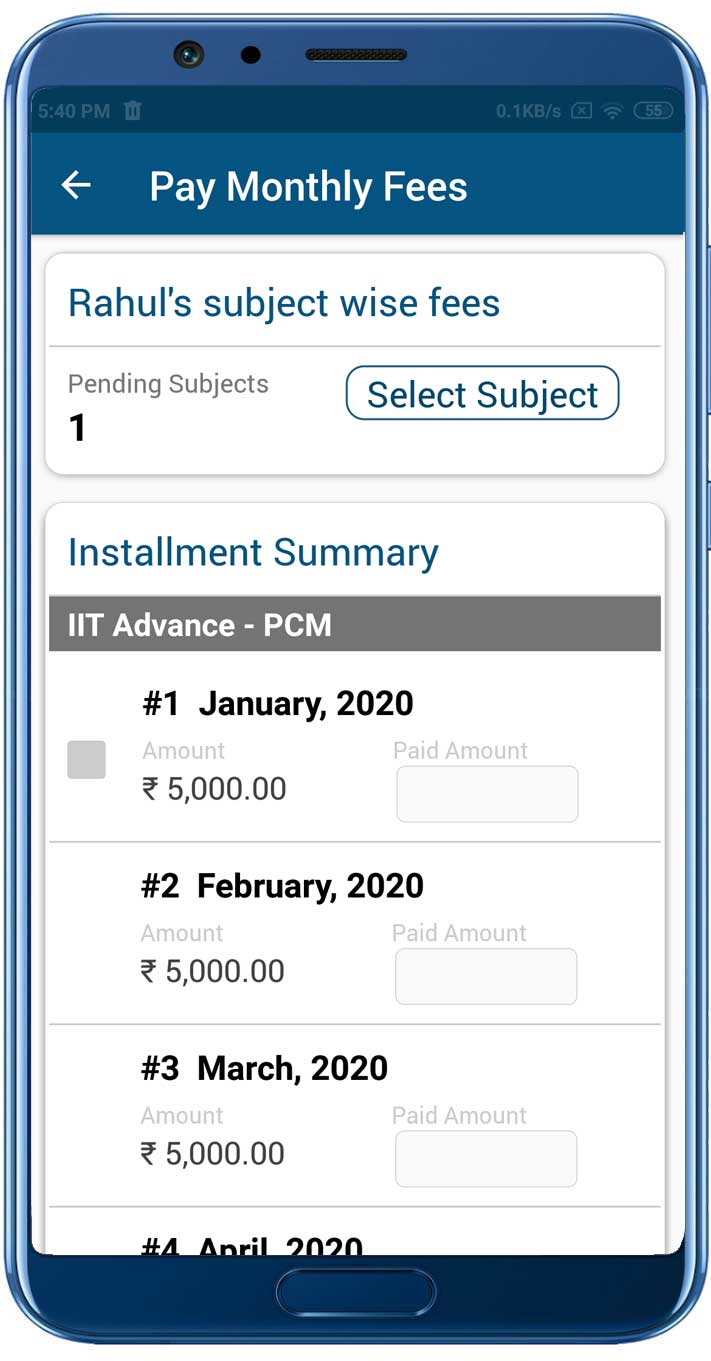
Task: Click the Paid Amount field for February
Action: pyautogui.click(x=486, y=976)
